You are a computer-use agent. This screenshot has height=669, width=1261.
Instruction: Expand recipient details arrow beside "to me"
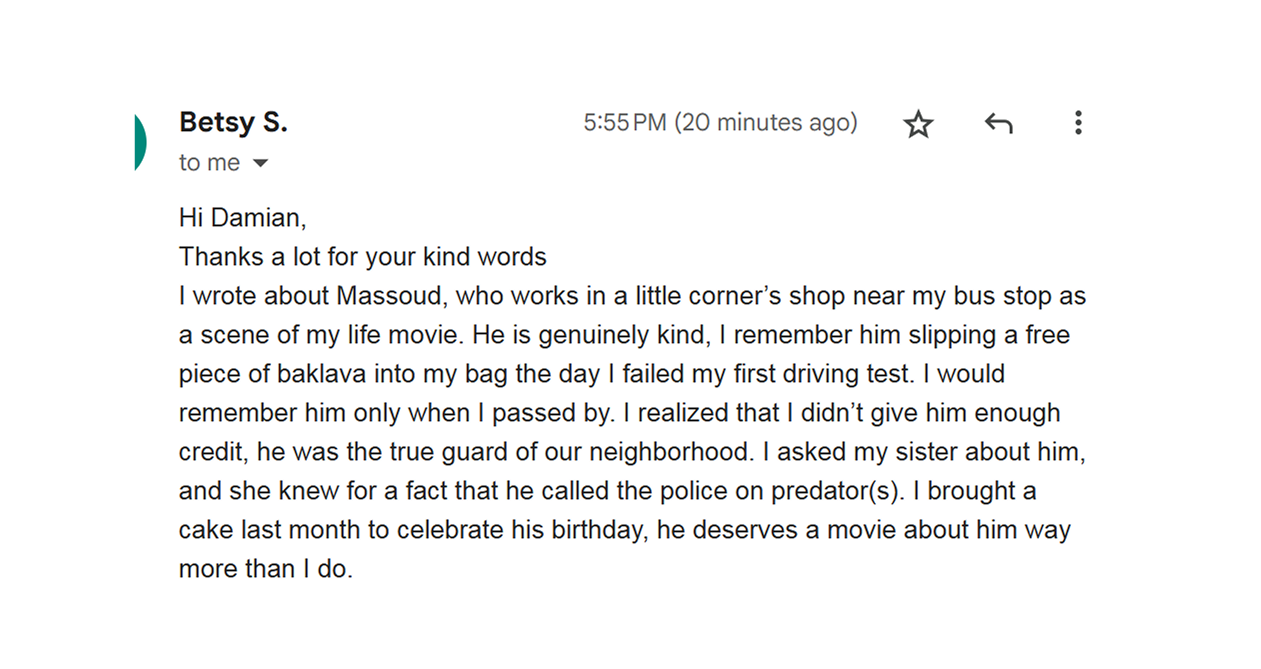[x=260, y=163]
